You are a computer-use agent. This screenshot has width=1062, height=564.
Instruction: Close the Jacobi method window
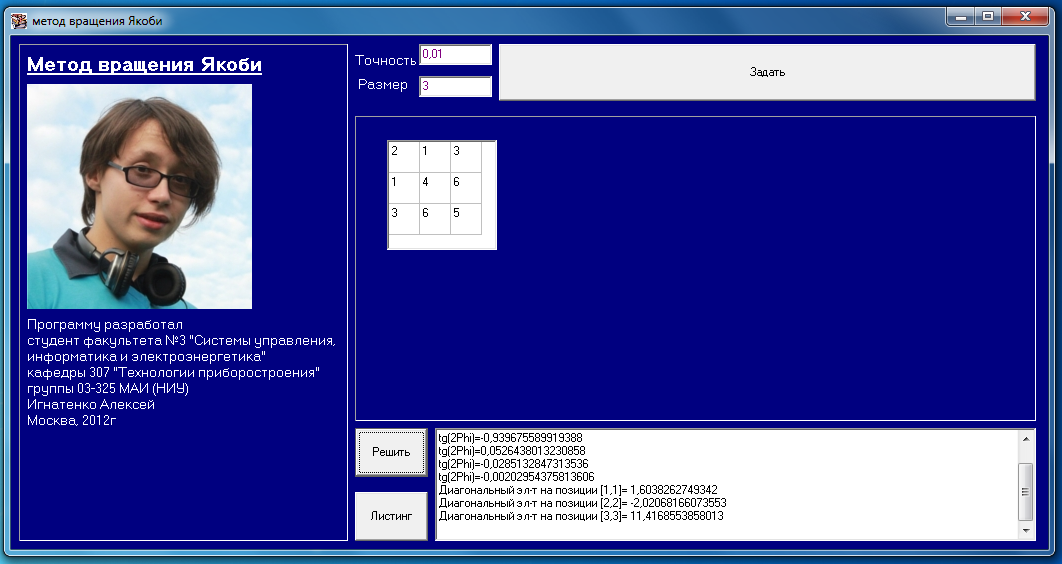(1025, 16)
